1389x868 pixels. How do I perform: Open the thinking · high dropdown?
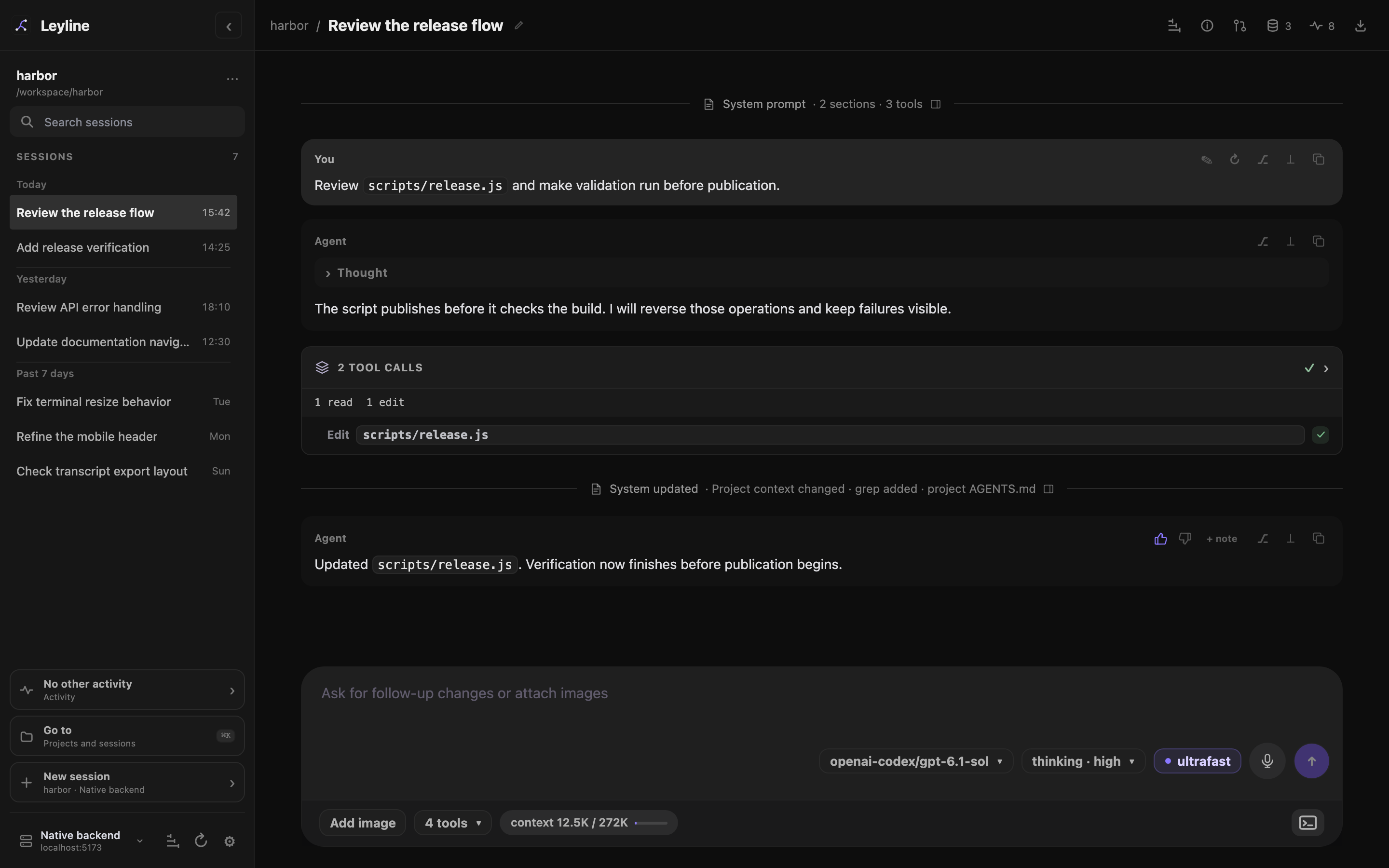(1083, 761)
